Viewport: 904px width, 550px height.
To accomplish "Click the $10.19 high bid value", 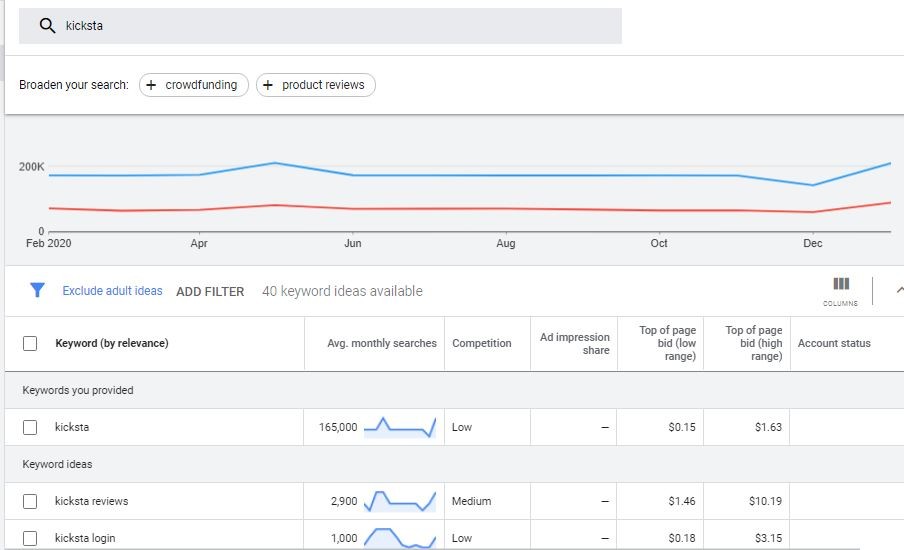I will pos(765,501).
